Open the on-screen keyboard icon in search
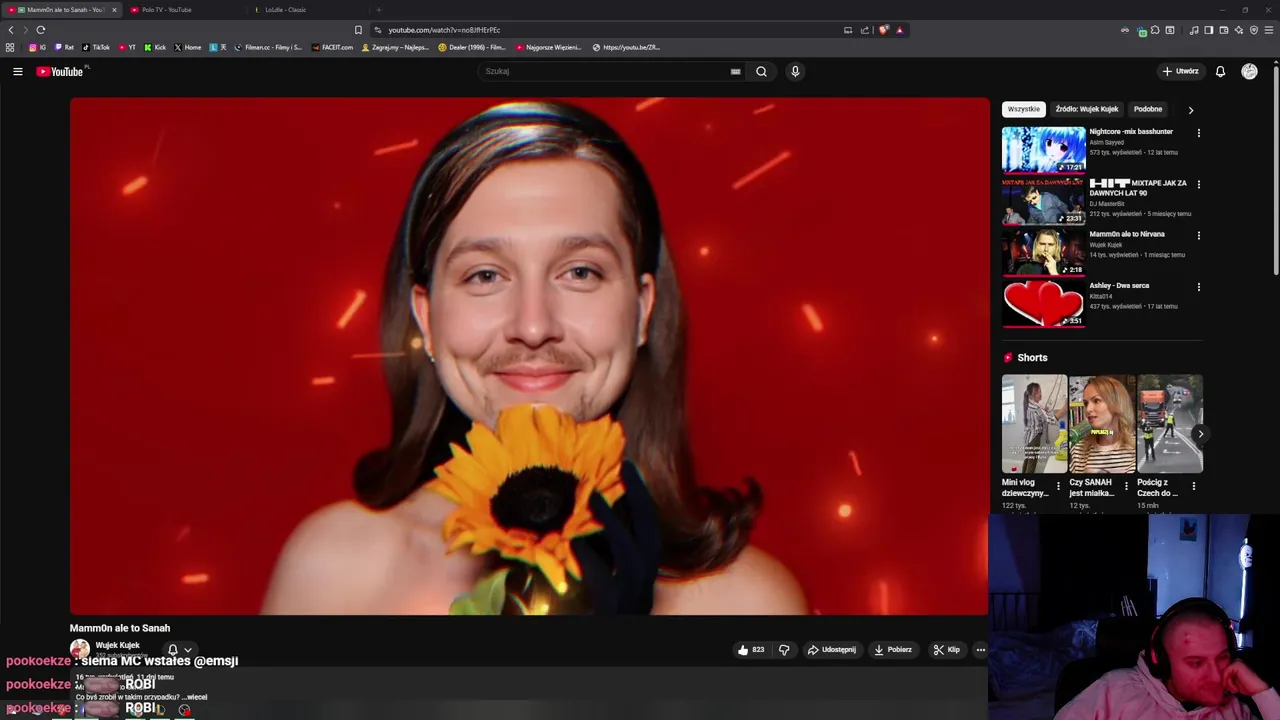 click(735, 71)
